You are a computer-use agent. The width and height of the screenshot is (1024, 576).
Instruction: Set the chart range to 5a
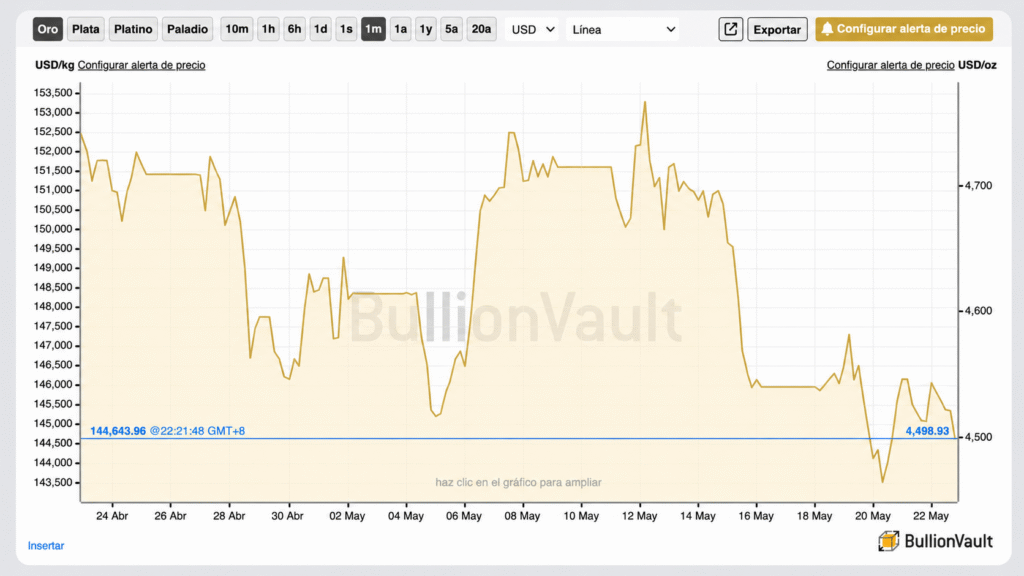pyautogui.click(x=451, y=29)
